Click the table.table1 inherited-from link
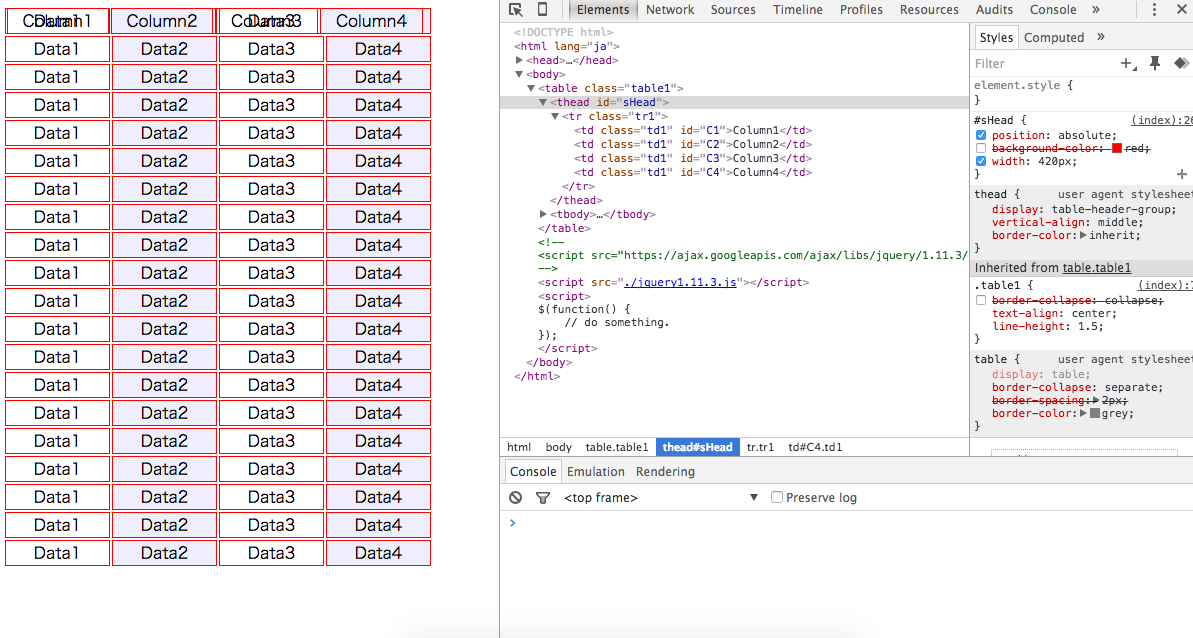 pyautogui.click(x=1096, y=268)
